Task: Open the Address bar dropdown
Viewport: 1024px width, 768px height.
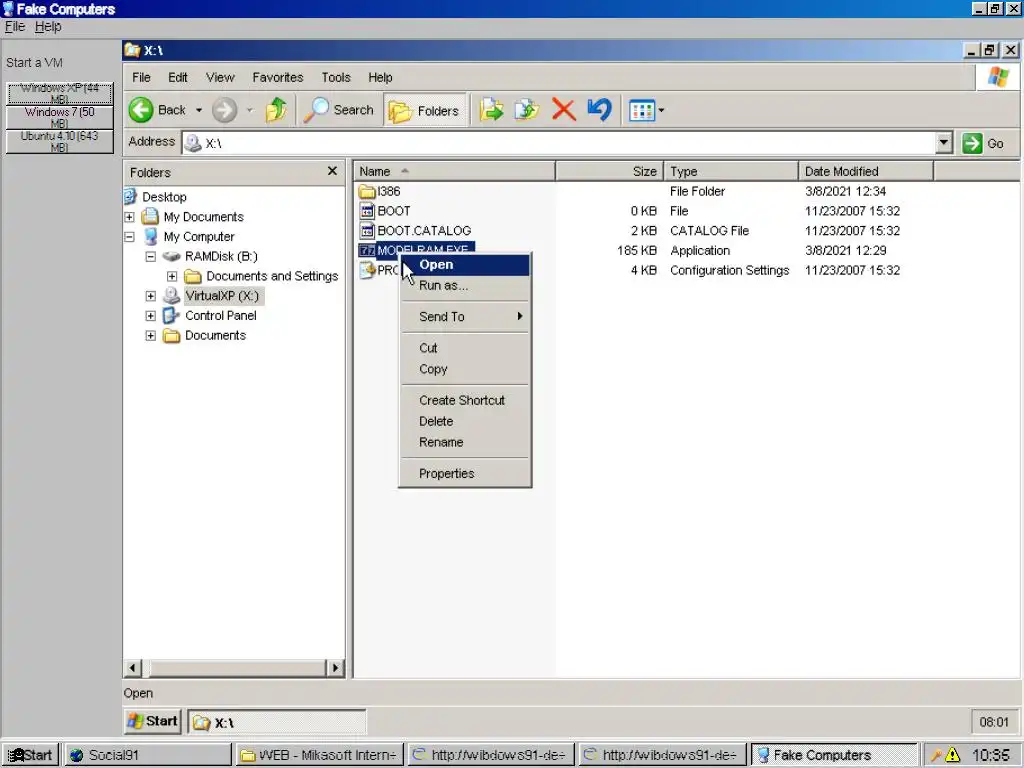Action: (944, 142)
